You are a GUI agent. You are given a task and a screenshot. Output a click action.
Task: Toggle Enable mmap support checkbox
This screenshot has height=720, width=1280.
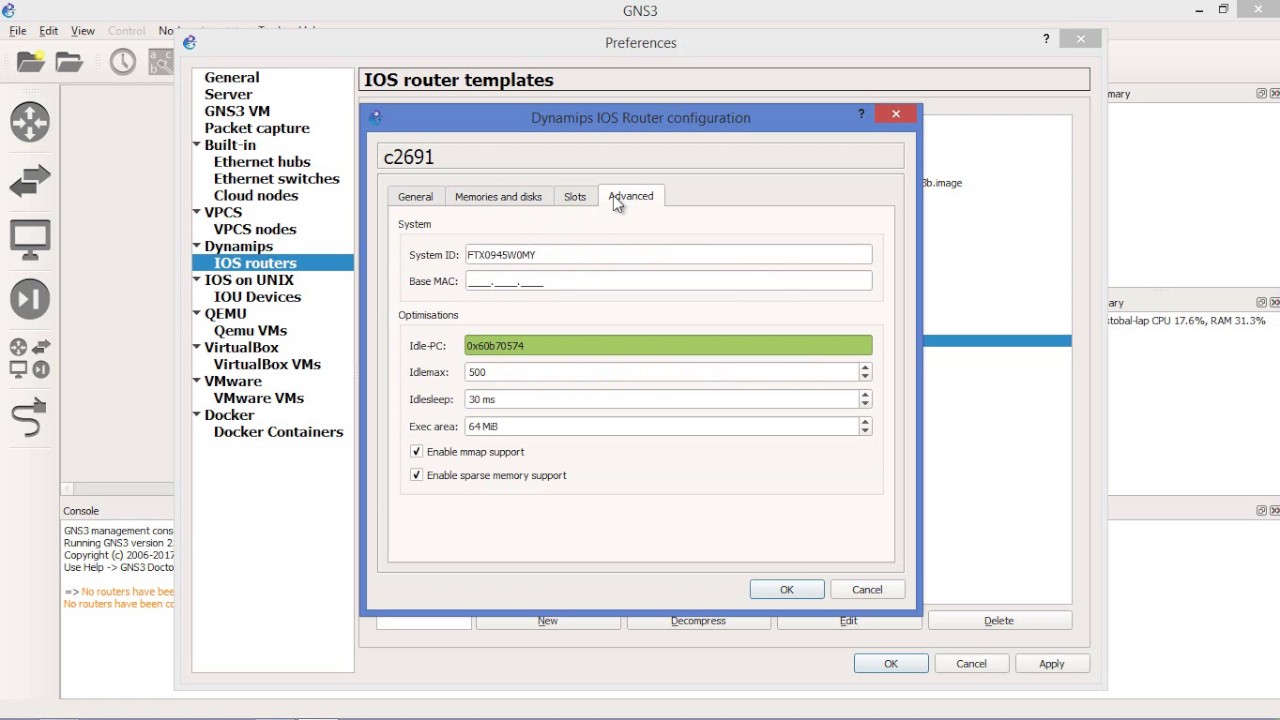point(417,452)
